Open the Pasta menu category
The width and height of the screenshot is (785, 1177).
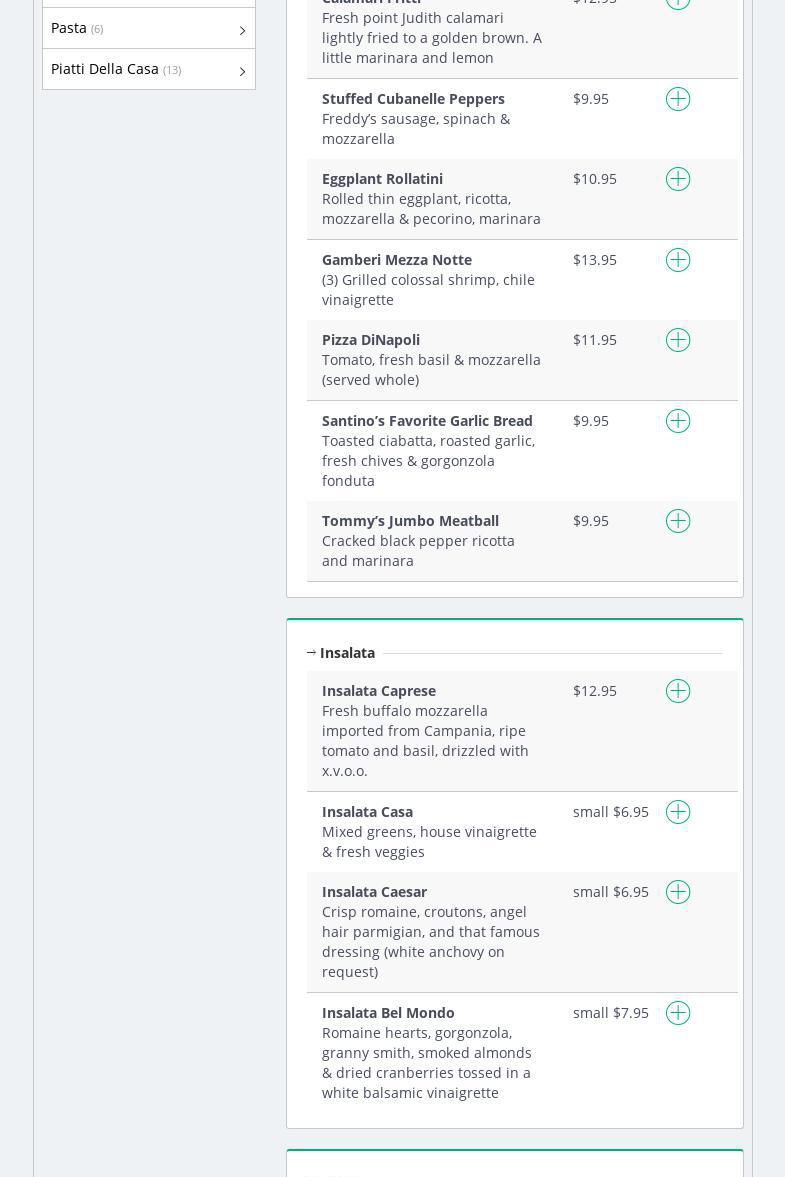[69, 28]
